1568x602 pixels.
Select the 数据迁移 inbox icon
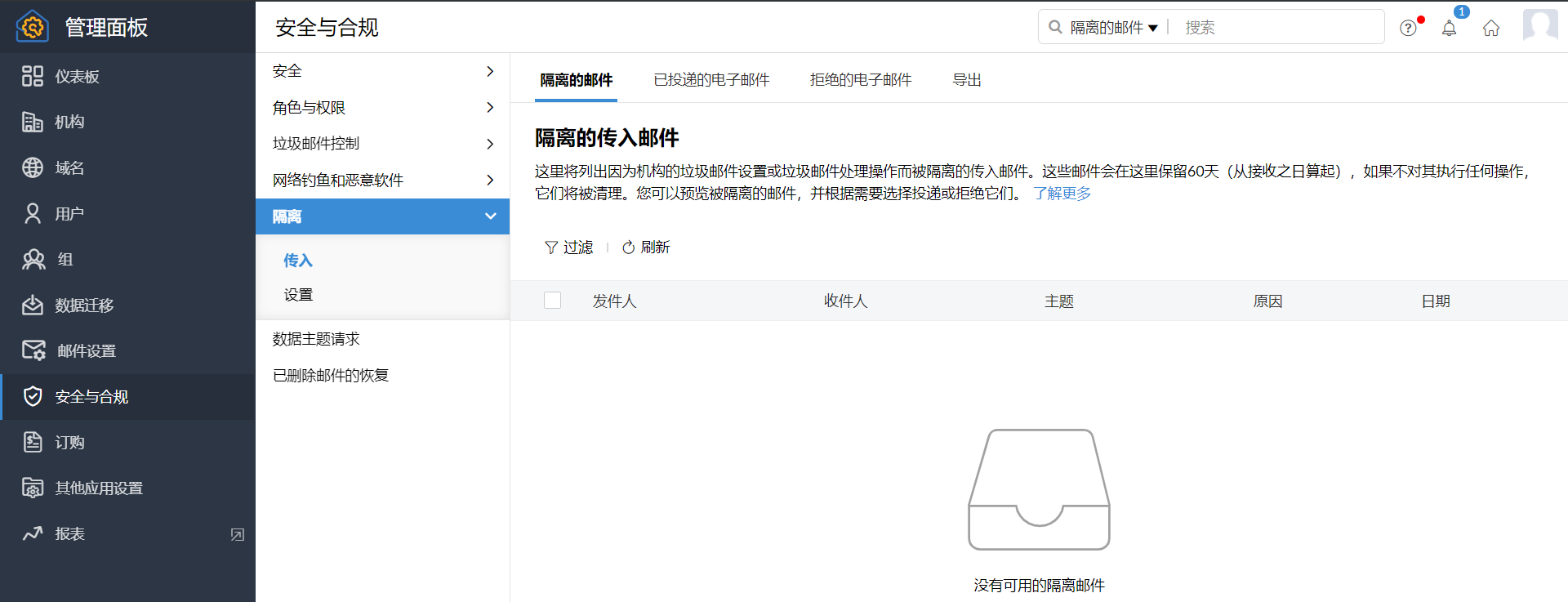[x=33, y=305]
